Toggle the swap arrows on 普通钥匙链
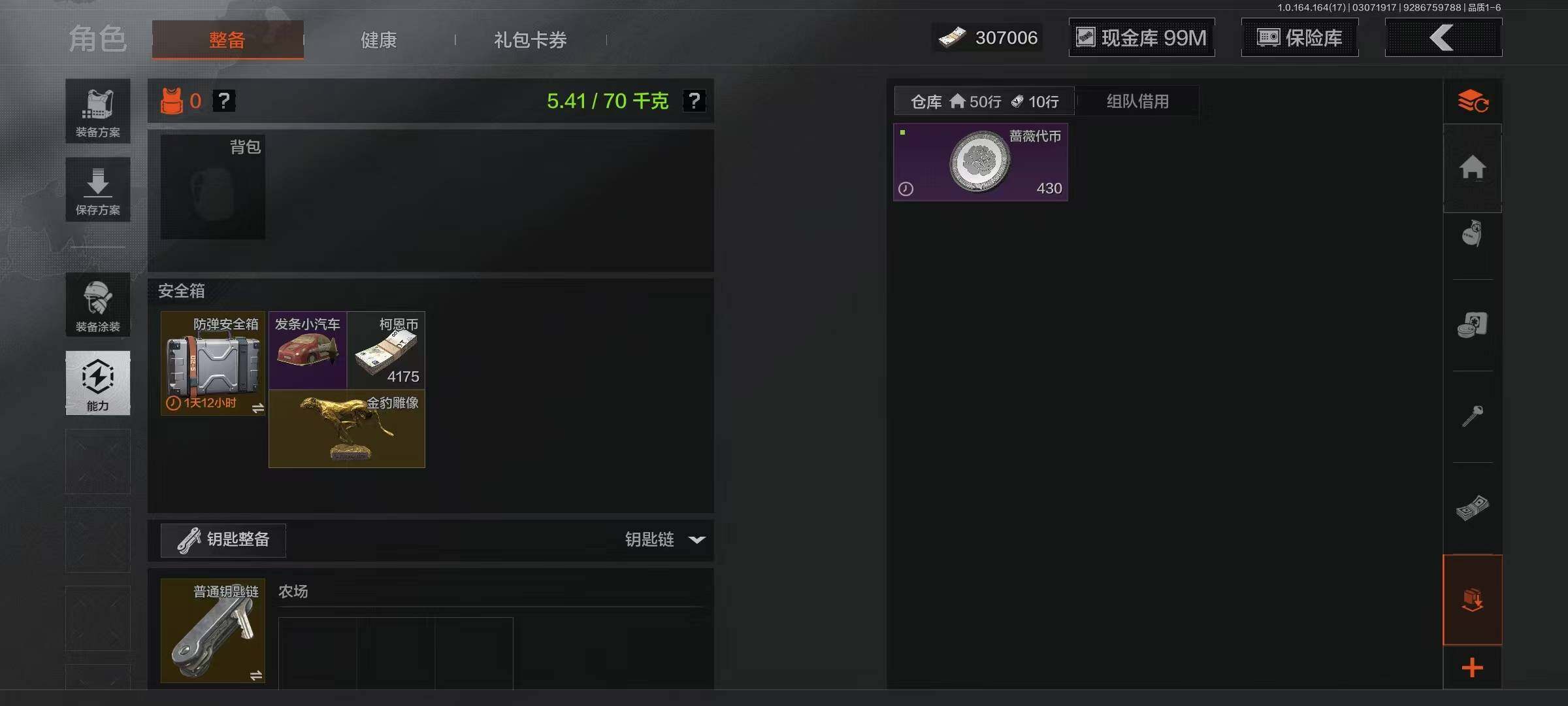The width and height of the screenshot is (1568, 706). tap(256, 675)
